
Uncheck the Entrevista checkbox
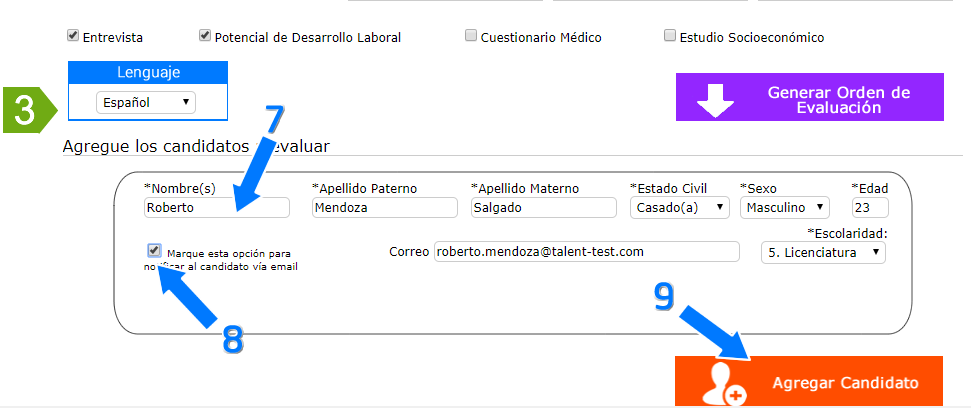73,36
